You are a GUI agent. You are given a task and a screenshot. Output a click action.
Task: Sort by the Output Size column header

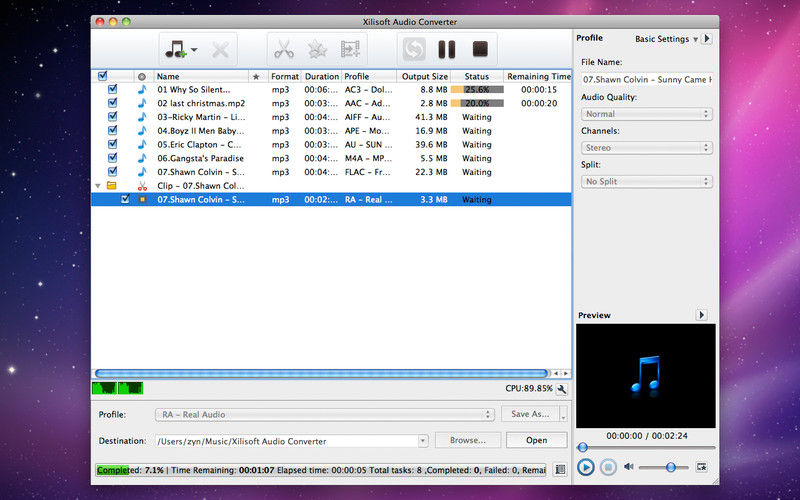point(423,76)
